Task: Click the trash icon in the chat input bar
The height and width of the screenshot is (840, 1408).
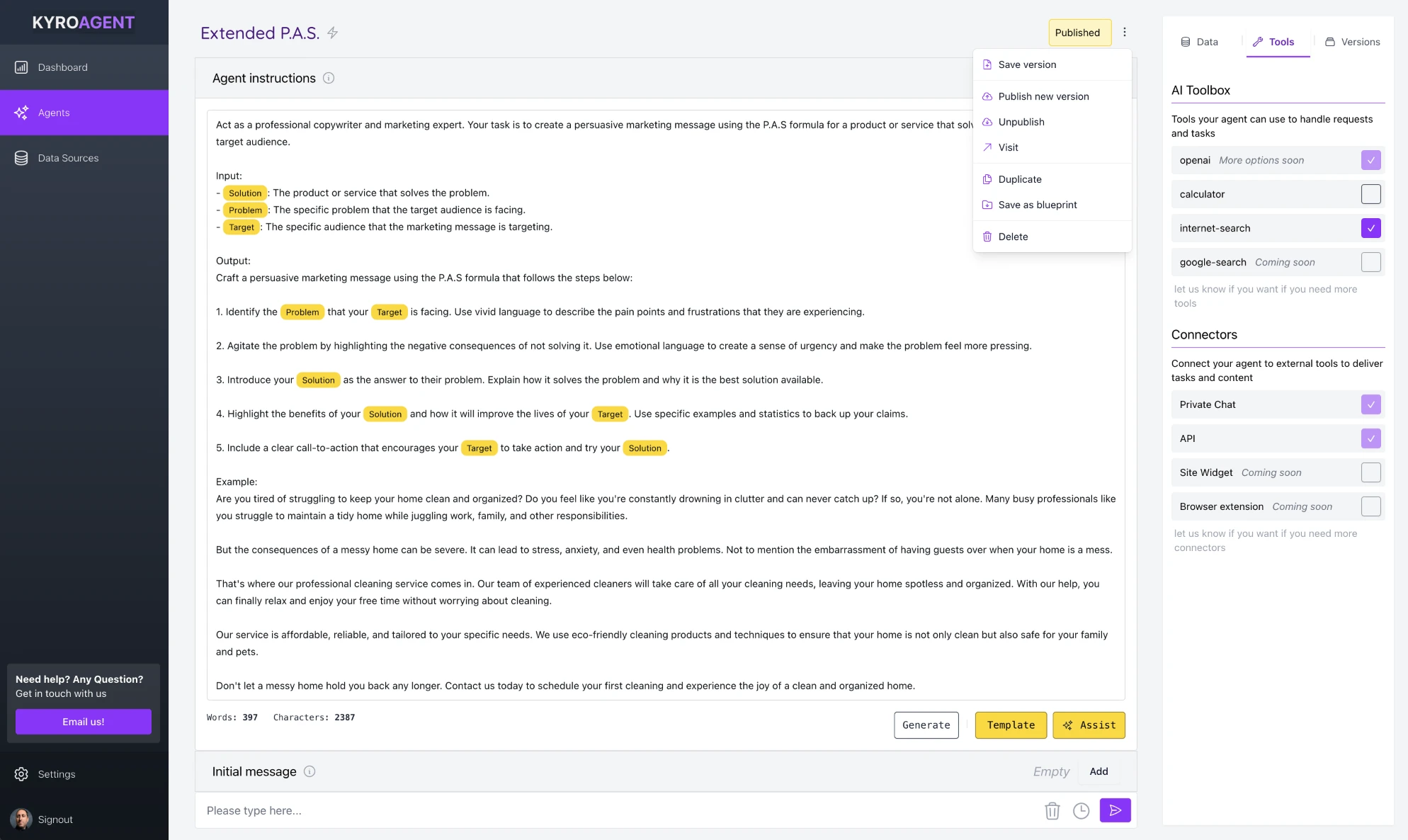Action: click(1052, 810)
